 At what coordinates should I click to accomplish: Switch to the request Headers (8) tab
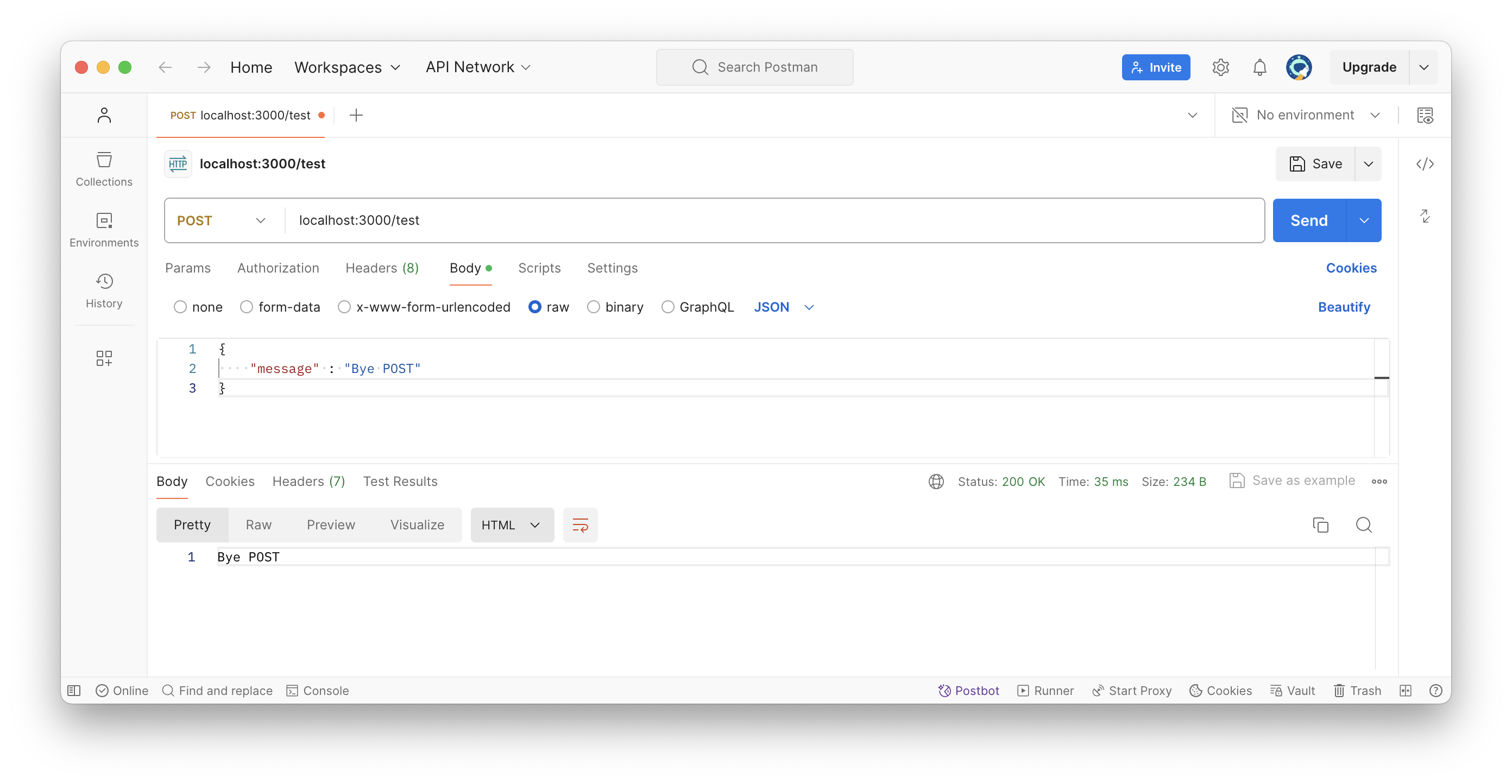coord(381,268)
